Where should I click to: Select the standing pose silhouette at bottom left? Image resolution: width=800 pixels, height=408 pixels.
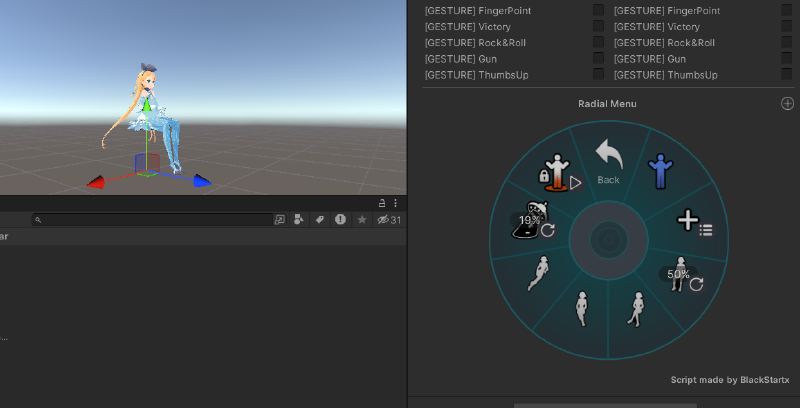point(581,309)
